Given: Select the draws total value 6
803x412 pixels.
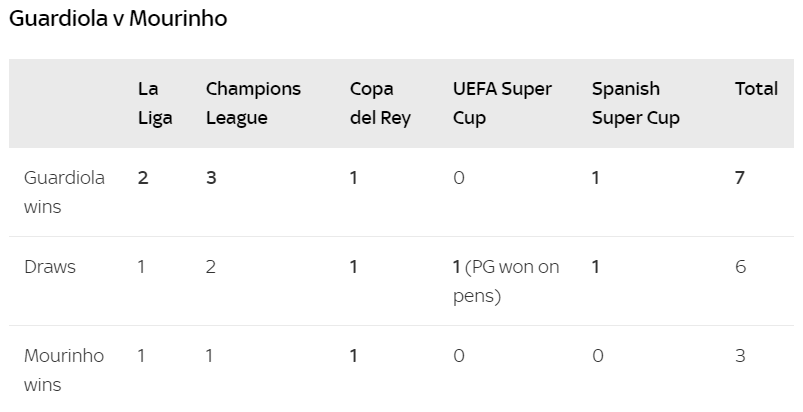Looking at the screenshot, I should click(741, 267).
